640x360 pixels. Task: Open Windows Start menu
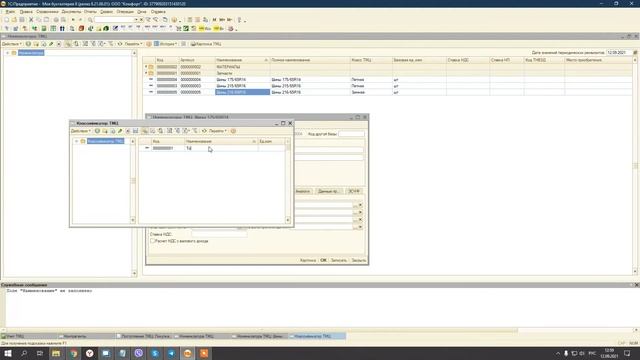point(8,353)
